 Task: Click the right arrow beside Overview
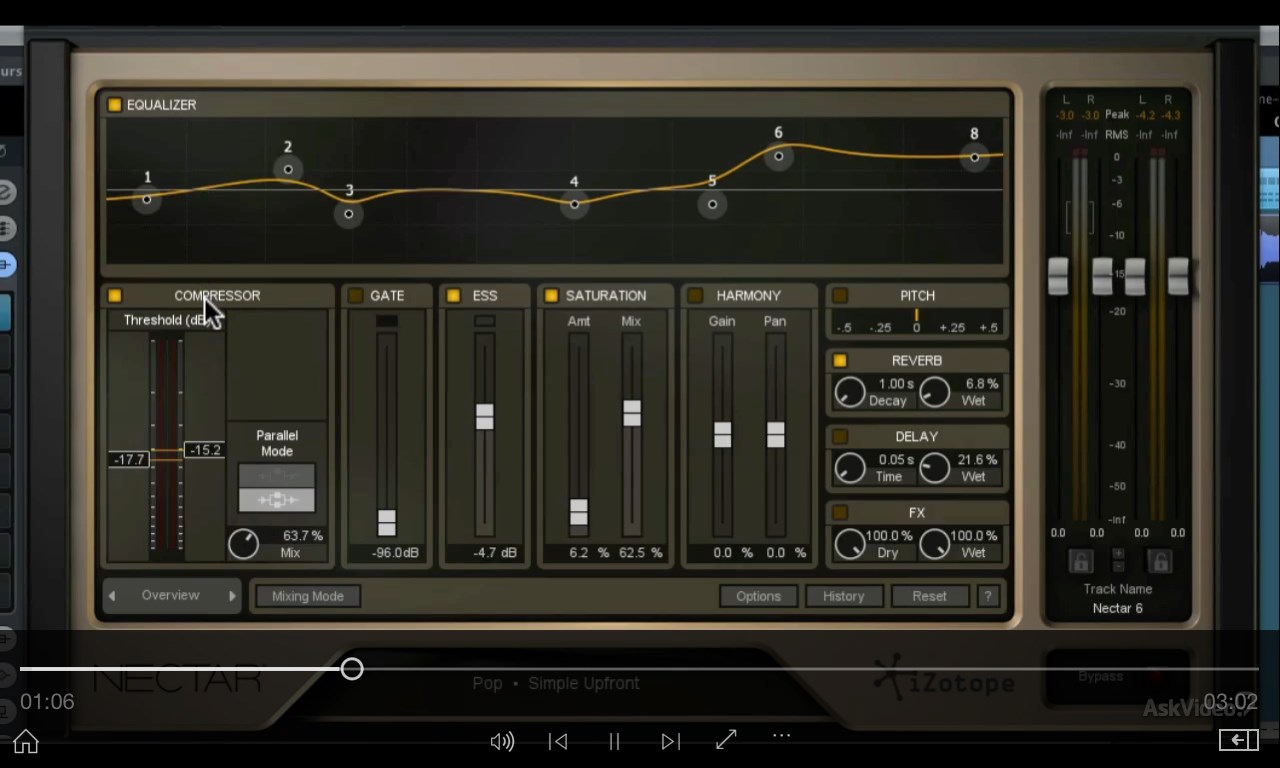[232, 595]
